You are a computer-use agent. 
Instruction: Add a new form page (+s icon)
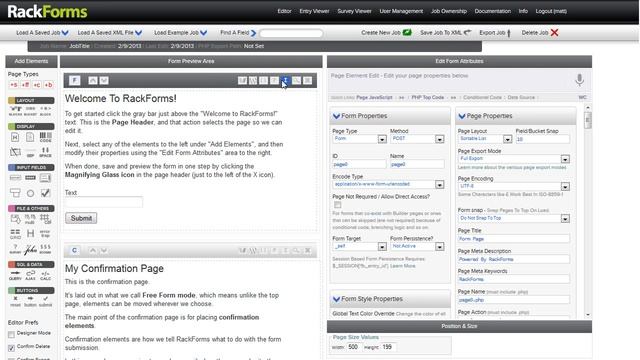coord(13,85)
